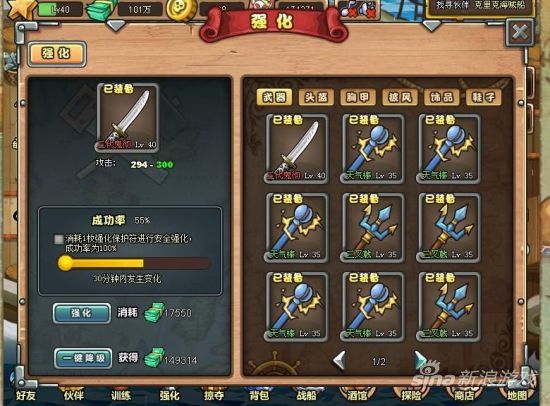Click the gold skull coin icon at top
This screenshot has width=550, height=406.
point(181,9)
